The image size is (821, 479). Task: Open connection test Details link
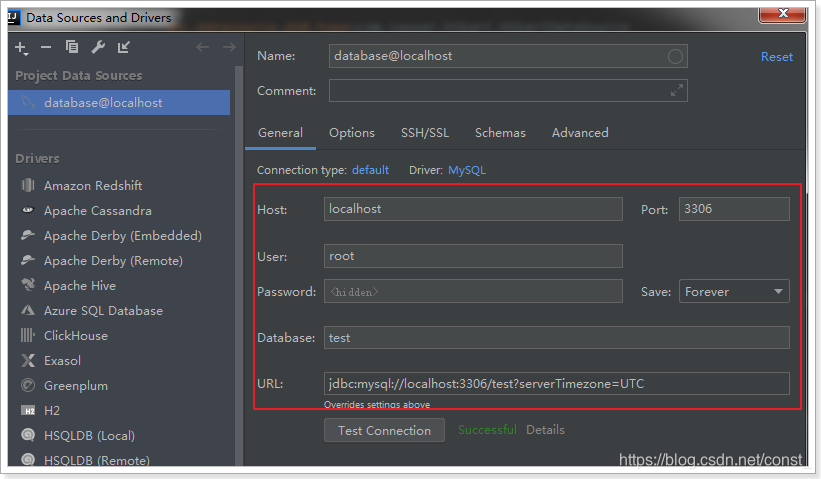(545, 430)
